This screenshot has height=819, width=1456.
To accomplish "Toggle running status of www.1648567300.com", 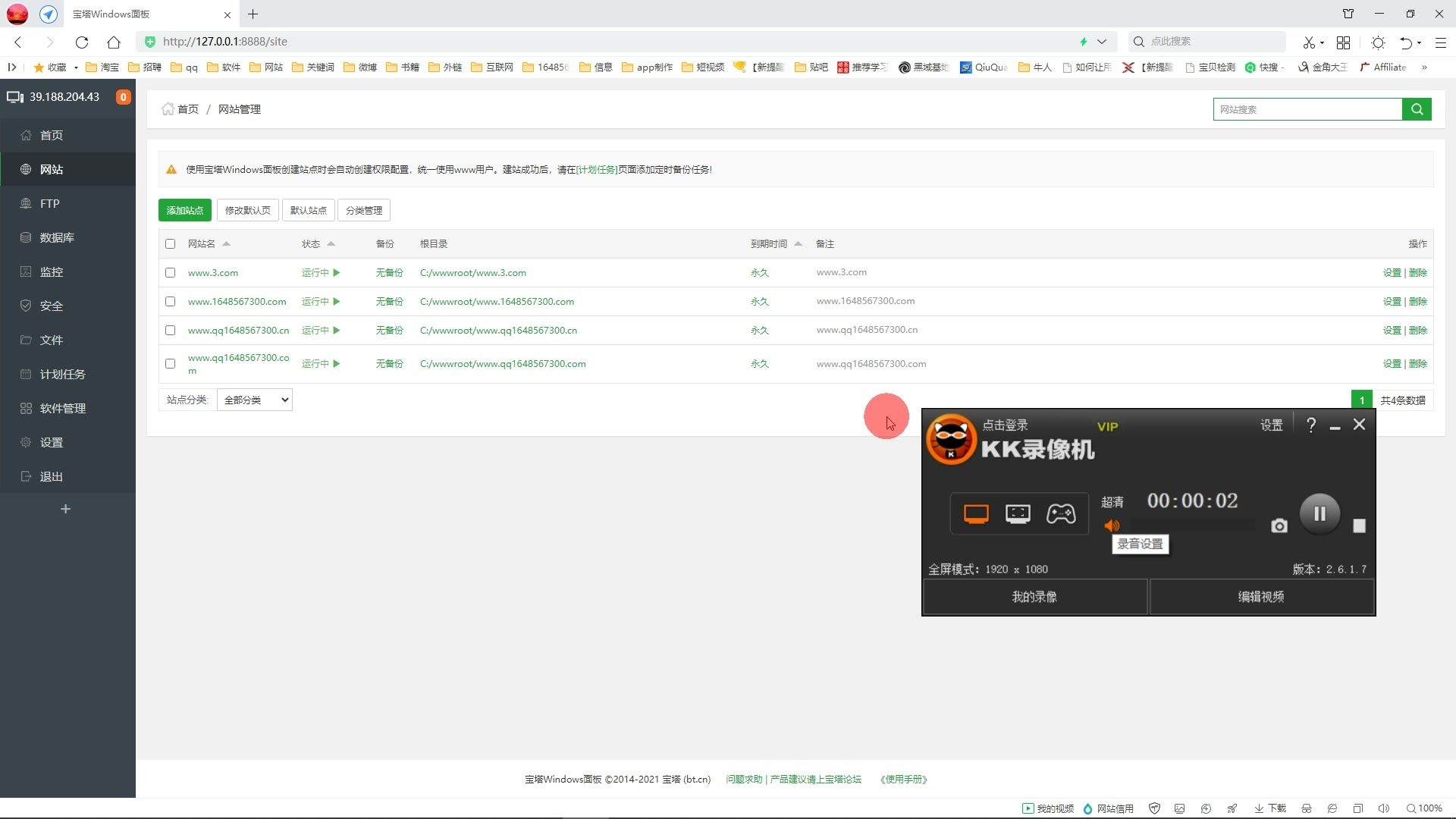I will (321, 301).
